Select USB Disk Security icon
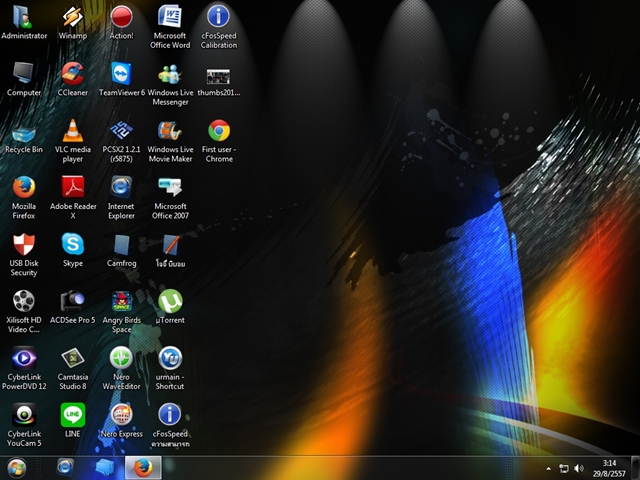This screenshot has width=640, height=480. (24, 244)
